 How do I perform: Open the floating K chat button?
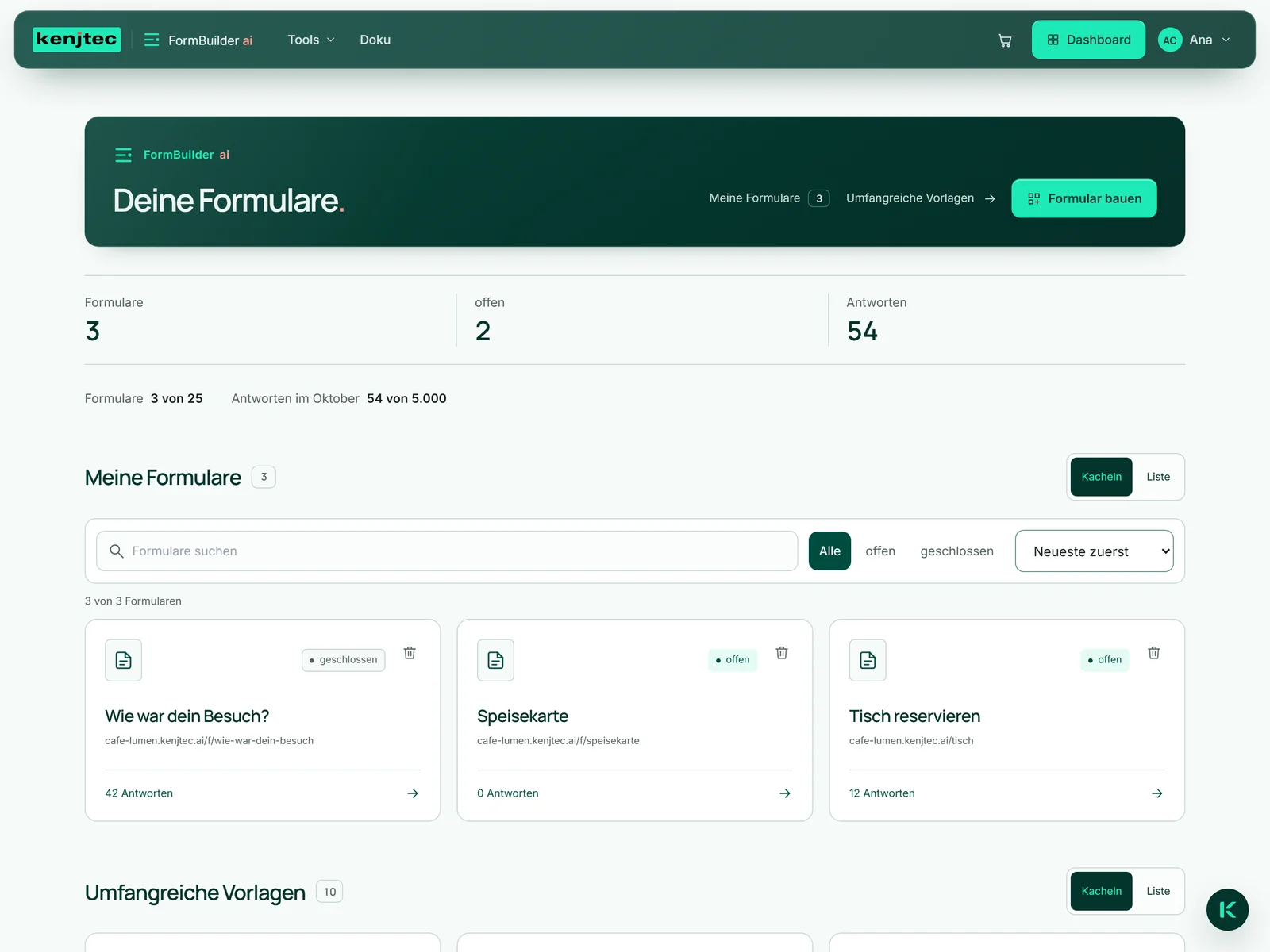[1227, 910]
